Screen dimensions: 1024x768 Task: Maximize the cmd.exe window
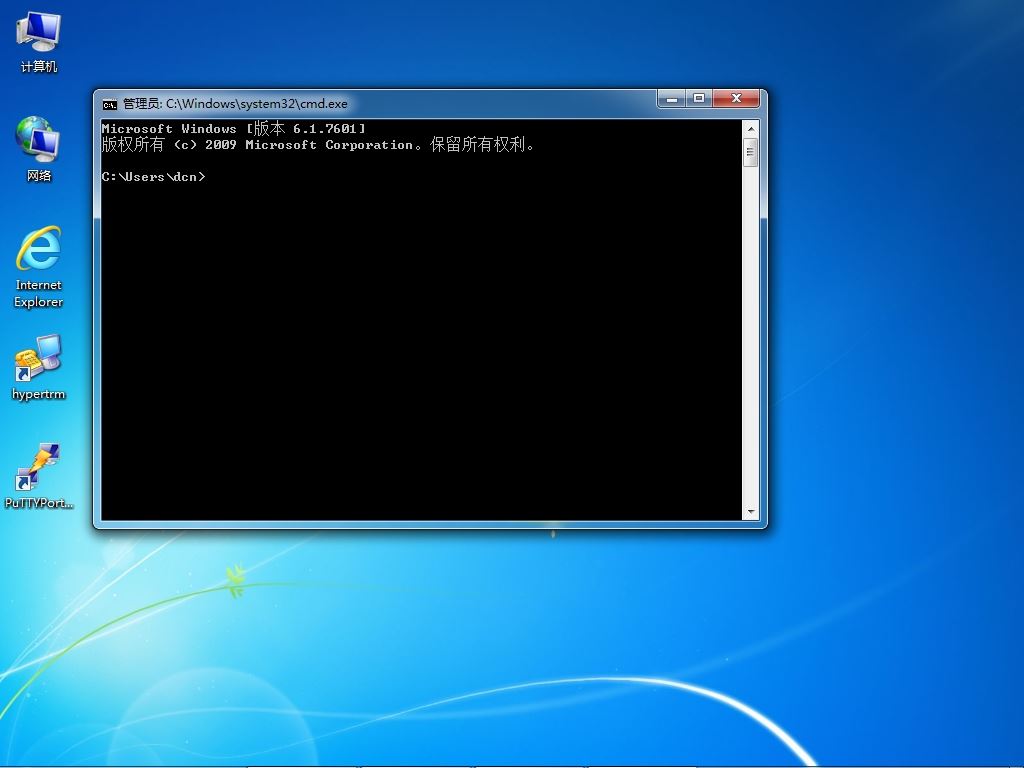[x=699, y=99]
